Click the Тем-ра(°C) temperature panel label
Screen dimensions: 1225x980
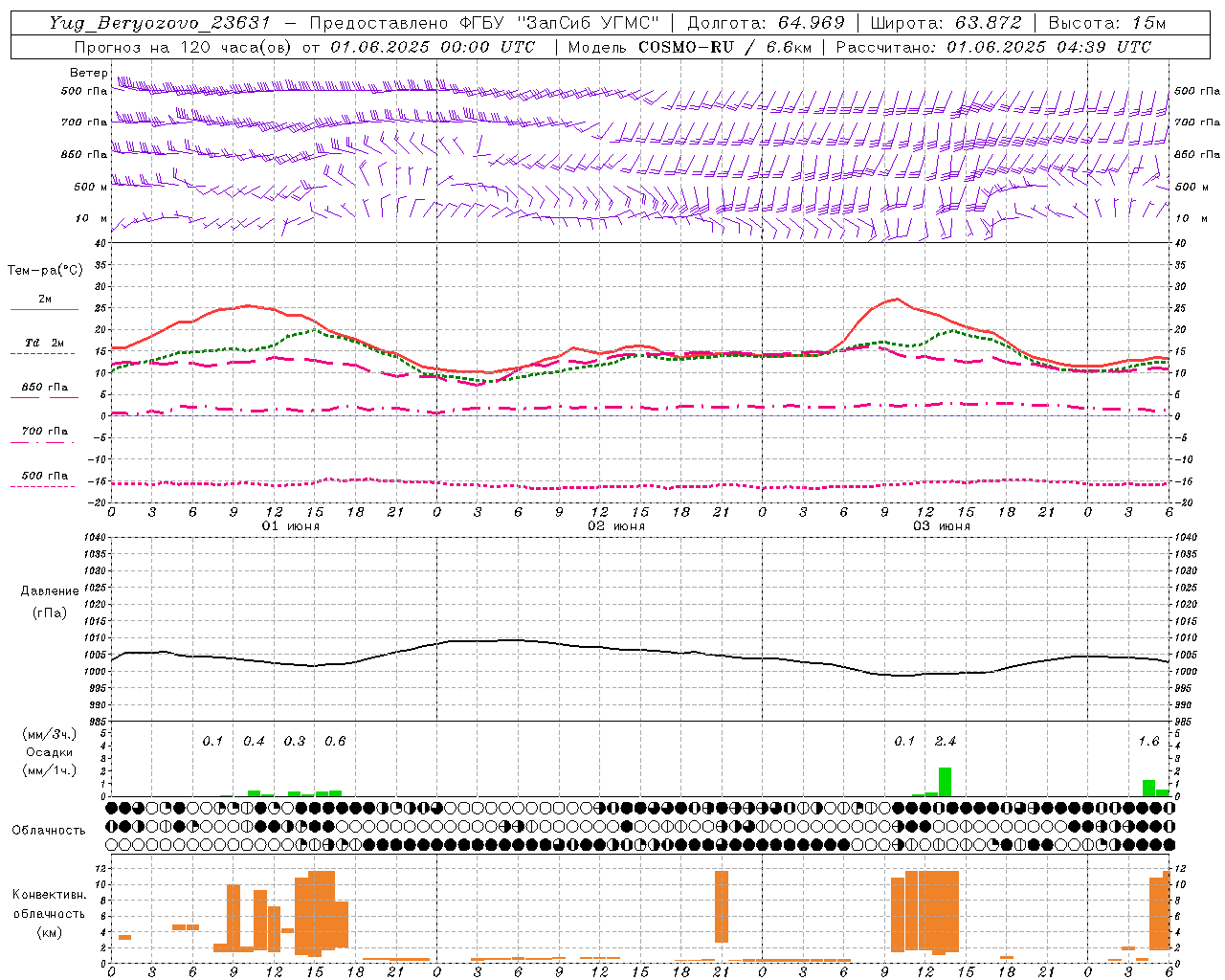(45, 271)
